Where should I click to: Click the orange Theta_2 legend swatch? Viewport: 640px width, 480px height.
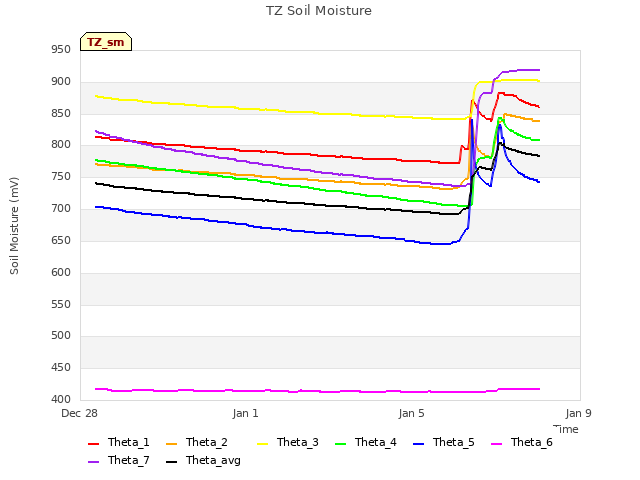tap(172, 444)
